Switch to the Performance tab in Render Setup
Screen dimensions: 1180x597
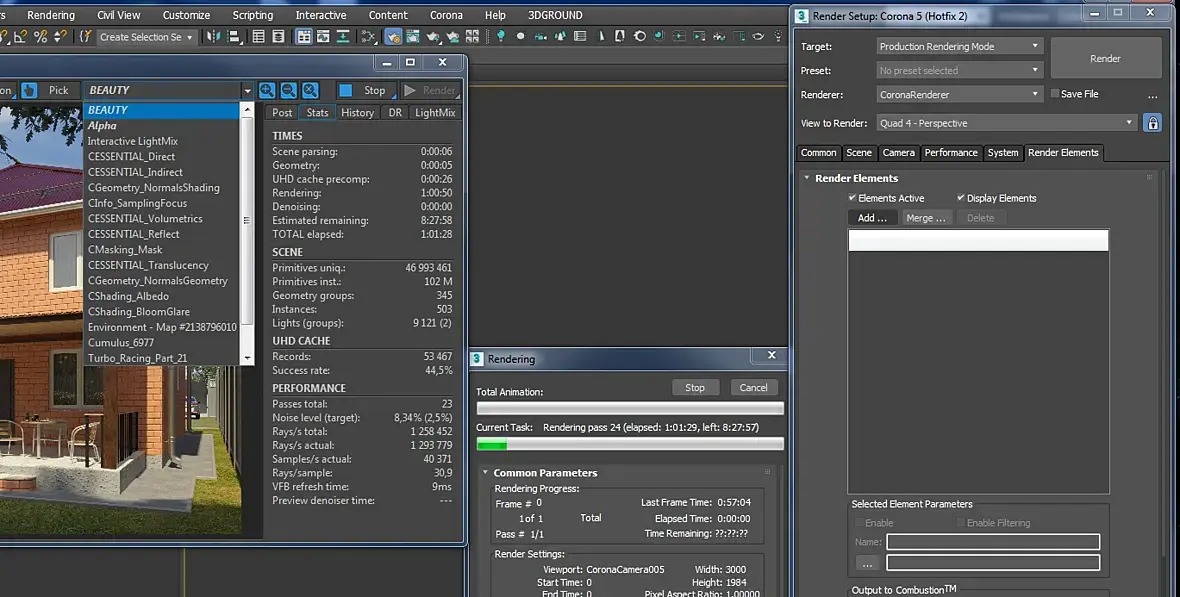950,153
